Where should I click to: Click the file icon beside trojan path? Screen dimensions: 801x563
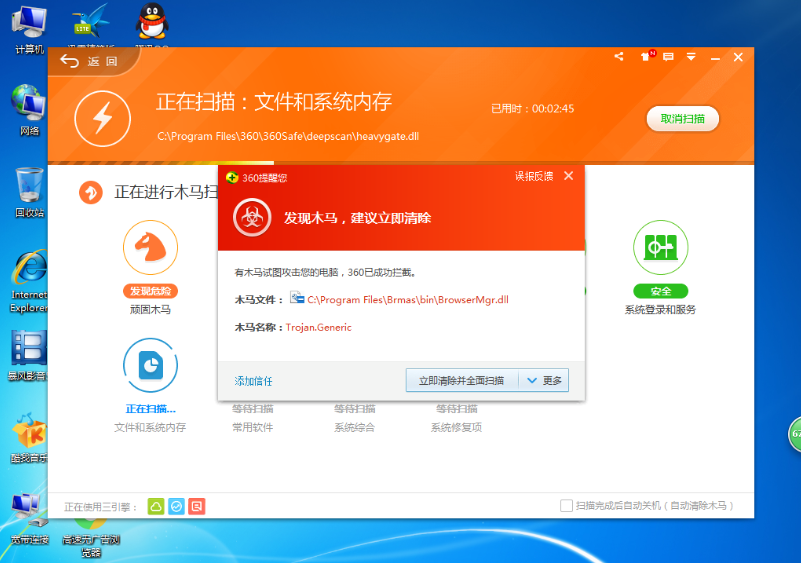(x=297, y=297)
